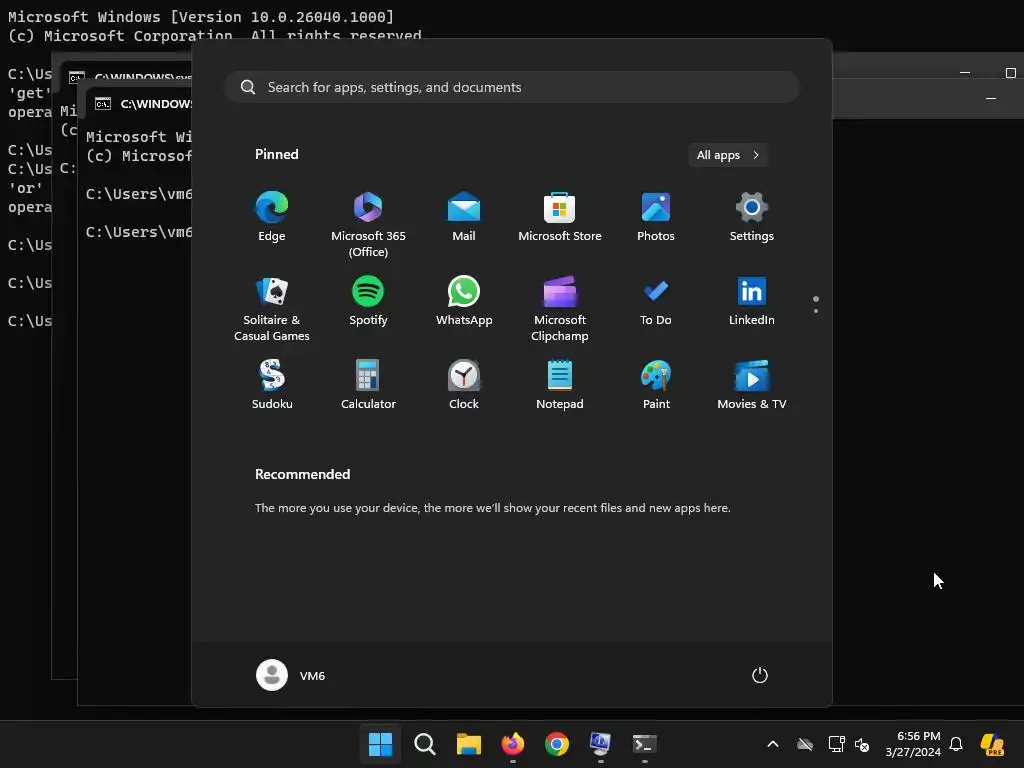
Task: Maximize the back command prompt window
Action: (x=1010, y=72)
